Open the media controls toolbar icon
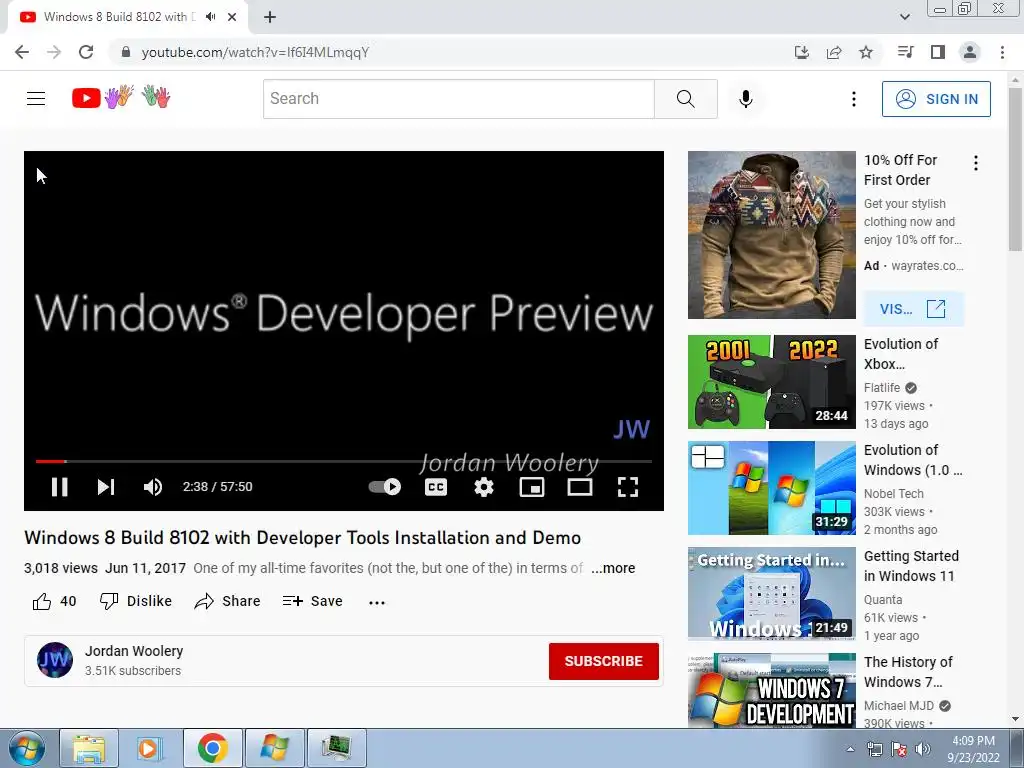The image size is (1024, 768). [x=905, y=52]
